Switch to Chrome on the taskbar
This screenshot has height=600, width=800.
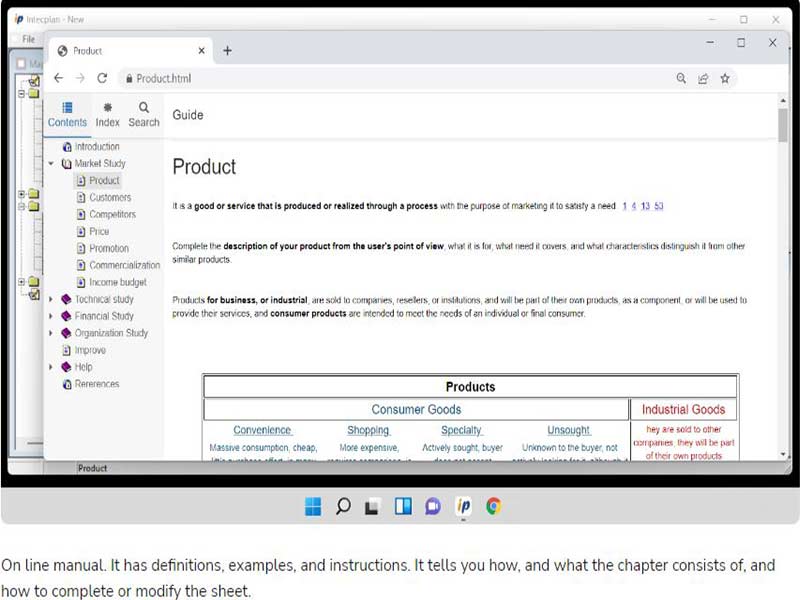click(x=493, y=506)
